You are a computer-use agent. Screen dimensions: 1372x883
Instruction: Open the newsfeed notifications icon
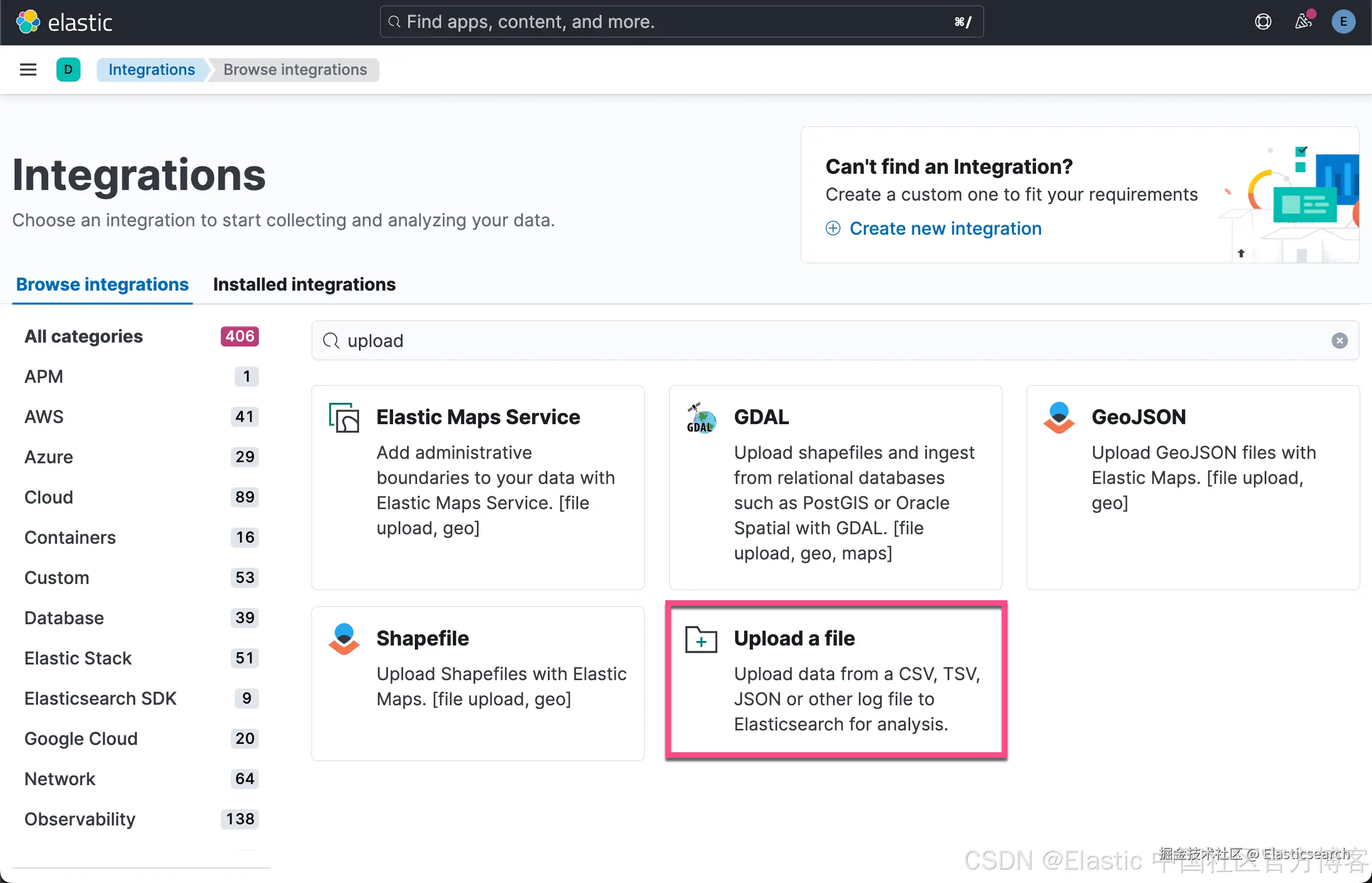(x=1303, y=22)
